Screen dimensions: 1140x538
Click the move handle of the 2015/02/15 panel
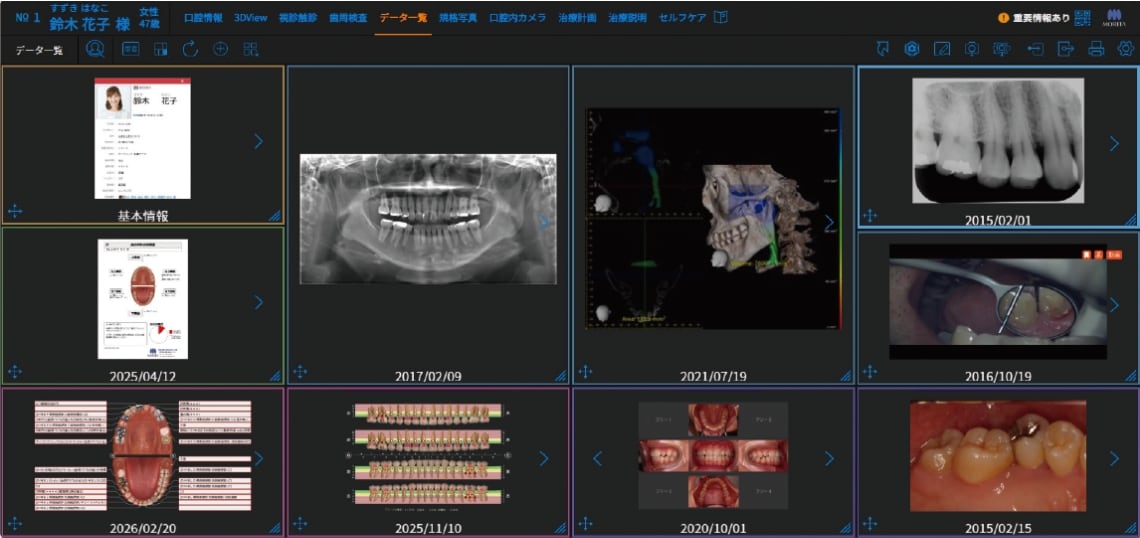point(870,523)
